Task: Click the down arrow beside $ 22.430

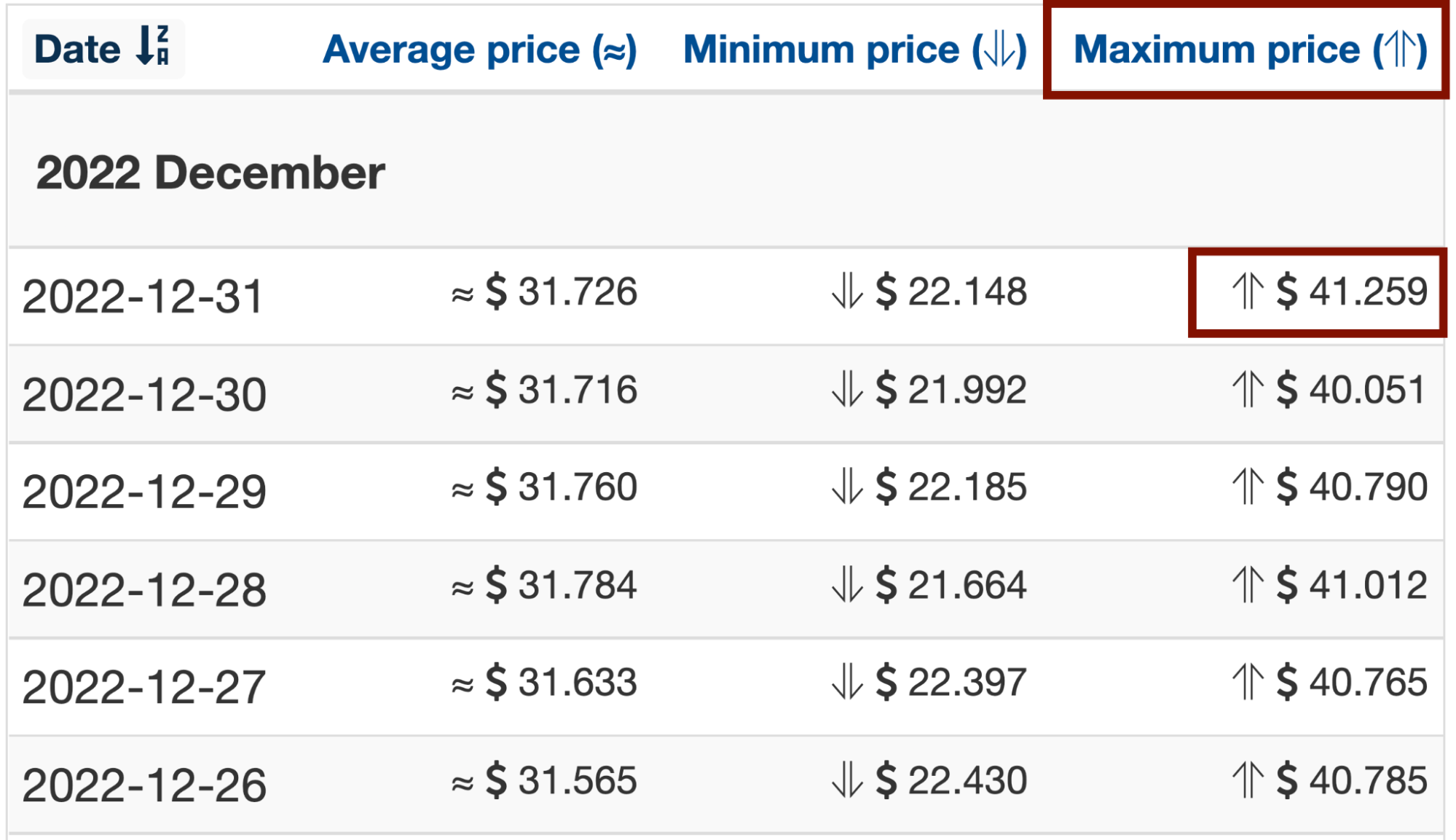Action: click(847, 780)
